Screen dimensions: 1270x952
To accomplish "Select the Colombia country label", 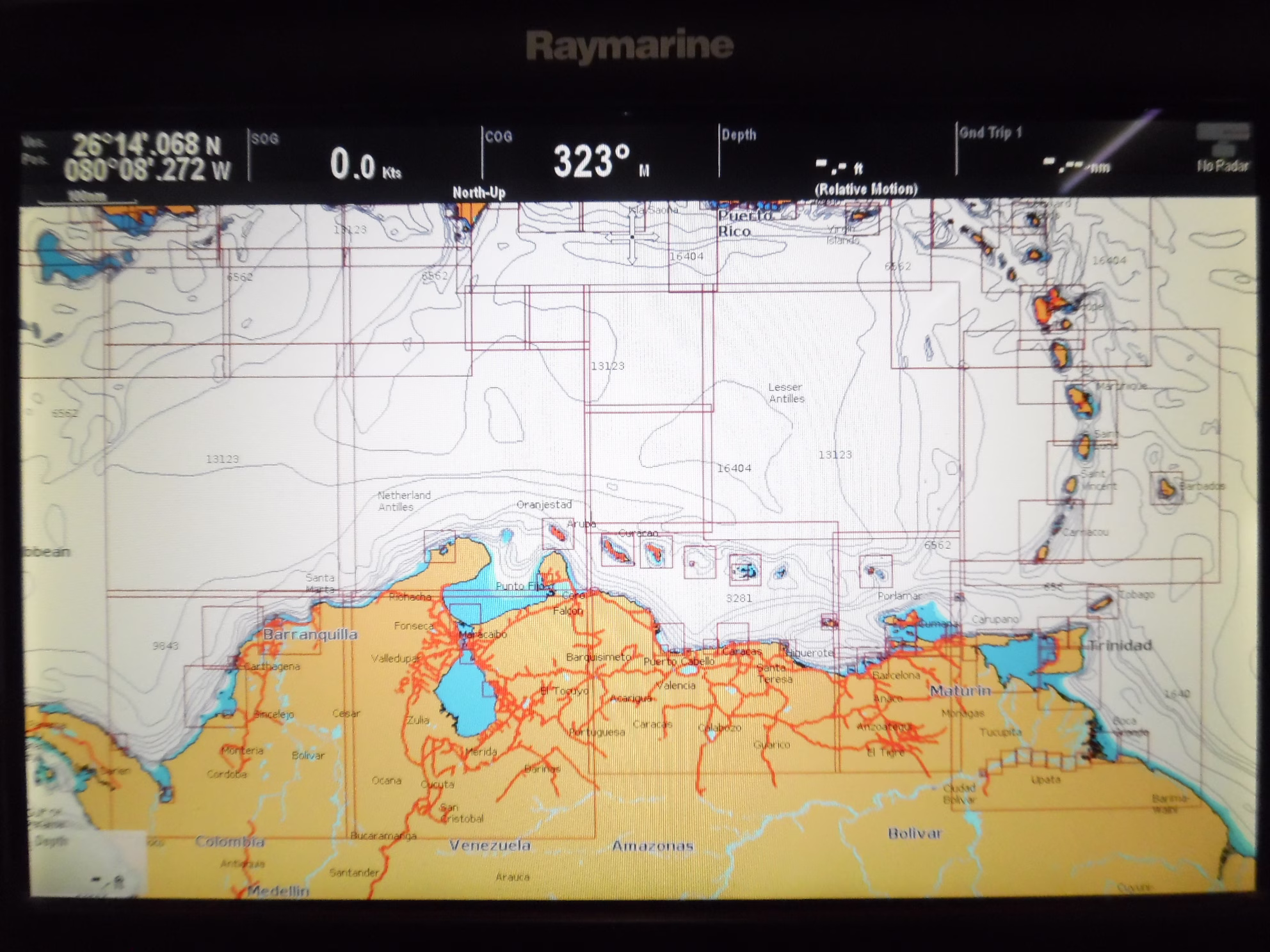I will coord(230,842).
